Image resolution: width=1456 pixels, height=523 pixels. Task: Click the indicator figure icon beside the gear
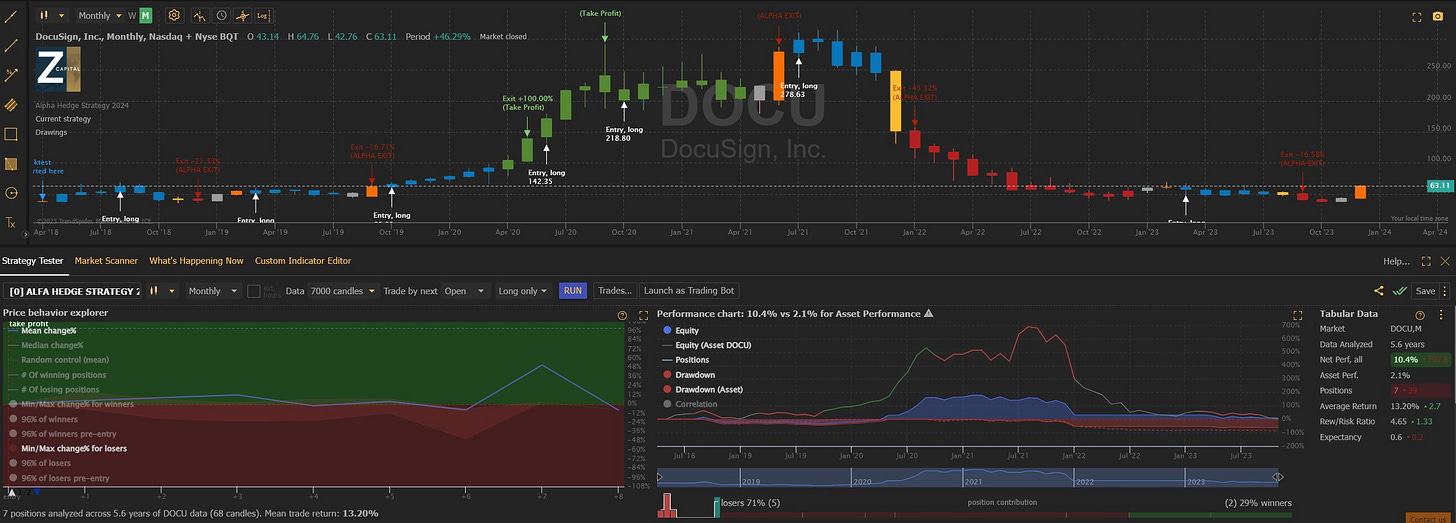pos(200,16)
